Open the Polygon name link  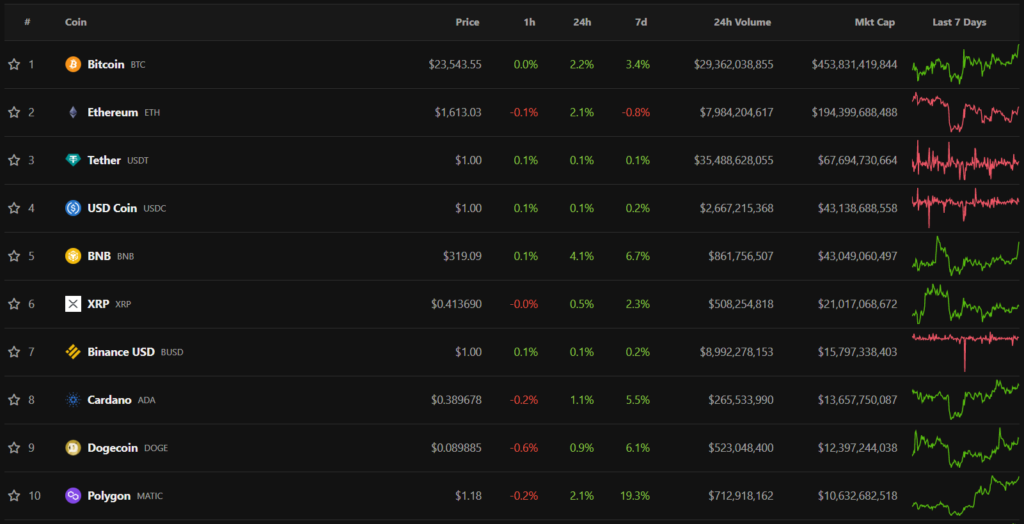tap(109, 496)
